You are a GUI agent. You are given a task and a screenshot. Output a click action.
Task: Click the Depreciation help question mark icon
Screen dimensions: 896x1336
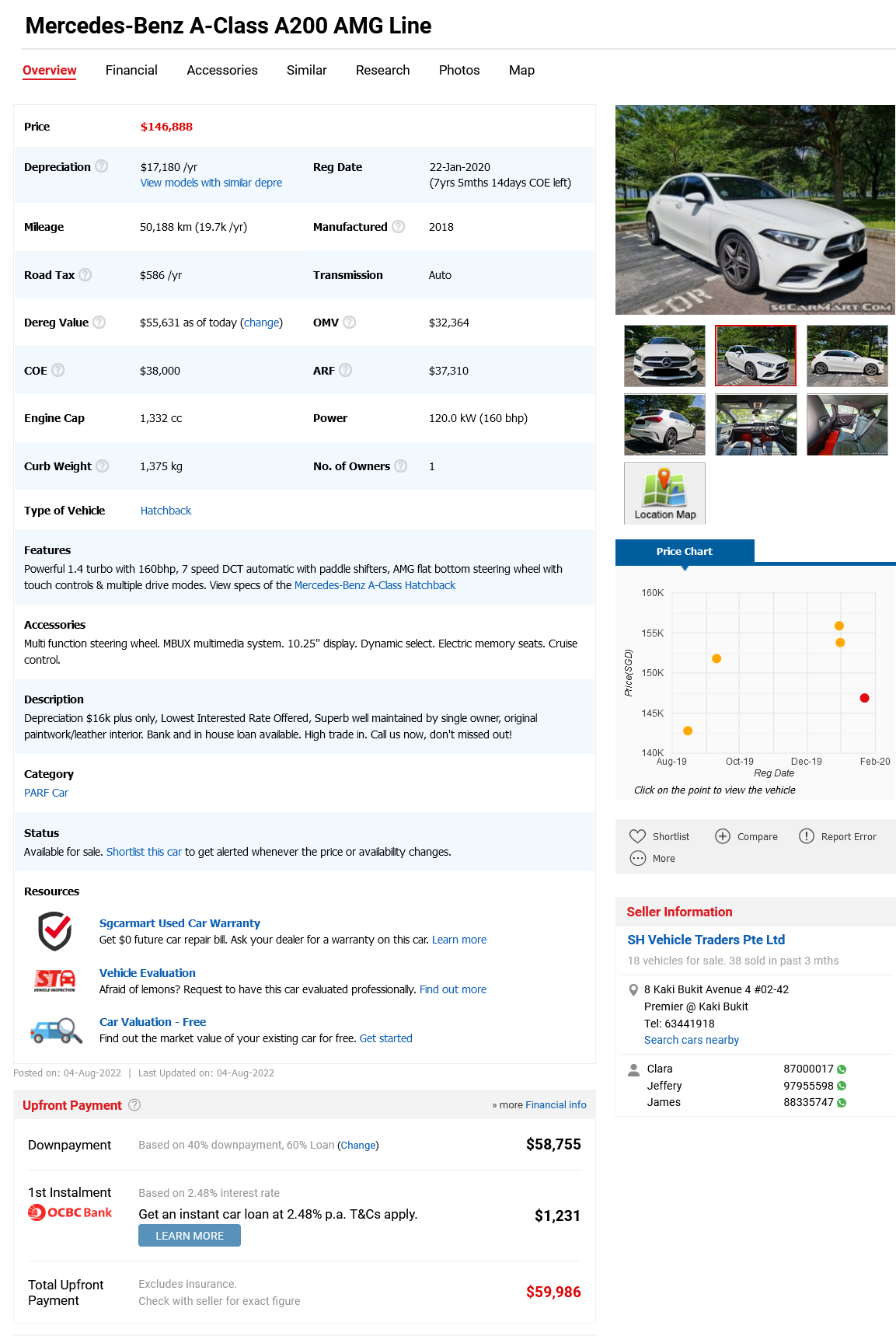[x=102, y=166]
